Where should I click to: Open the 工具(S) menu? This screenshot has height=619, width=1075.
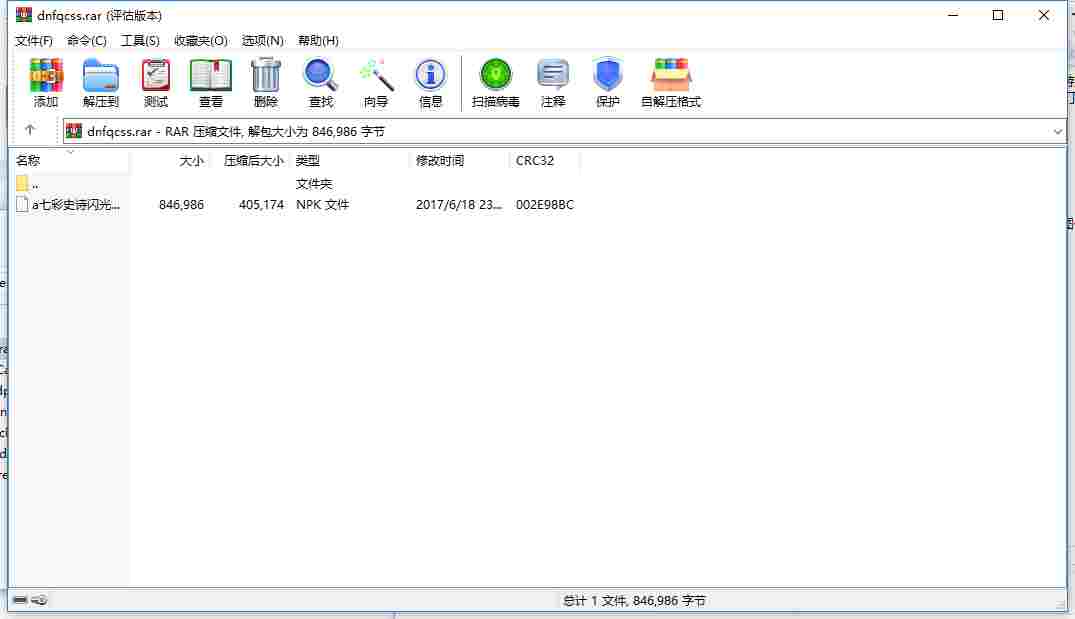[x=140, y=40]
